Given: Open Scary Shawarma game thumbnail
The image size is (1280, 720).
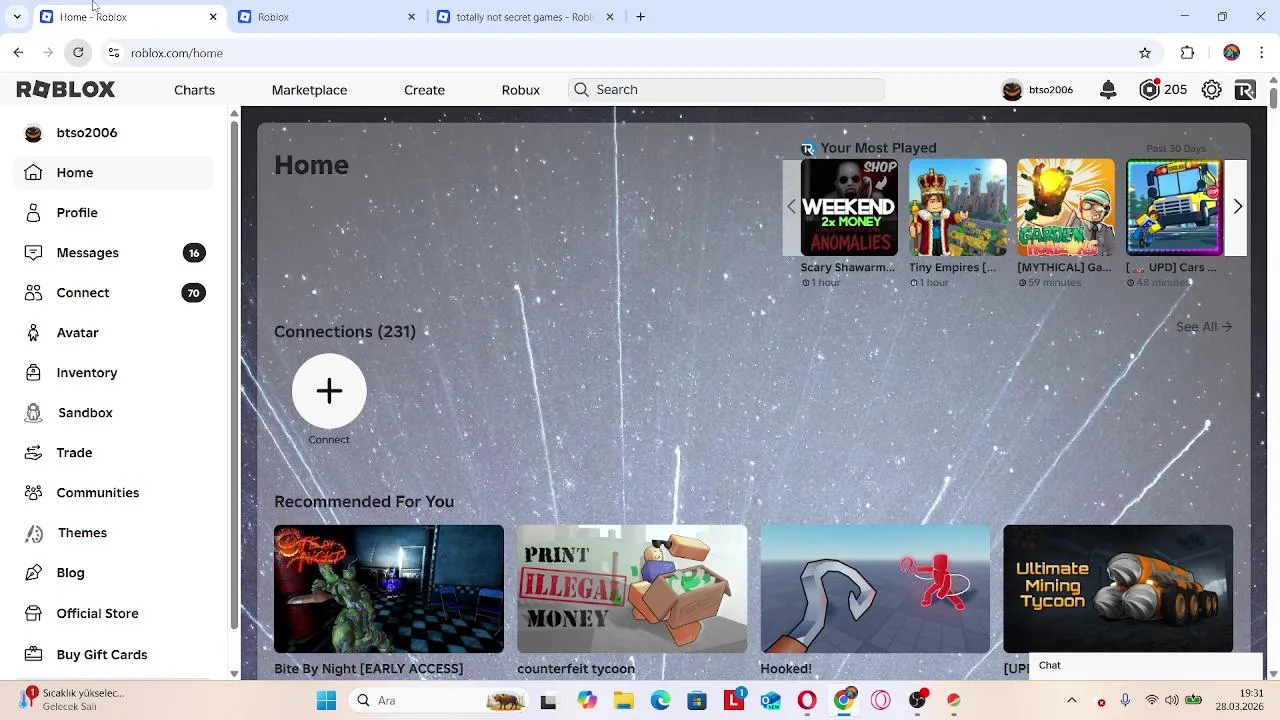Looking at the screenshot, I should [849, 207].
